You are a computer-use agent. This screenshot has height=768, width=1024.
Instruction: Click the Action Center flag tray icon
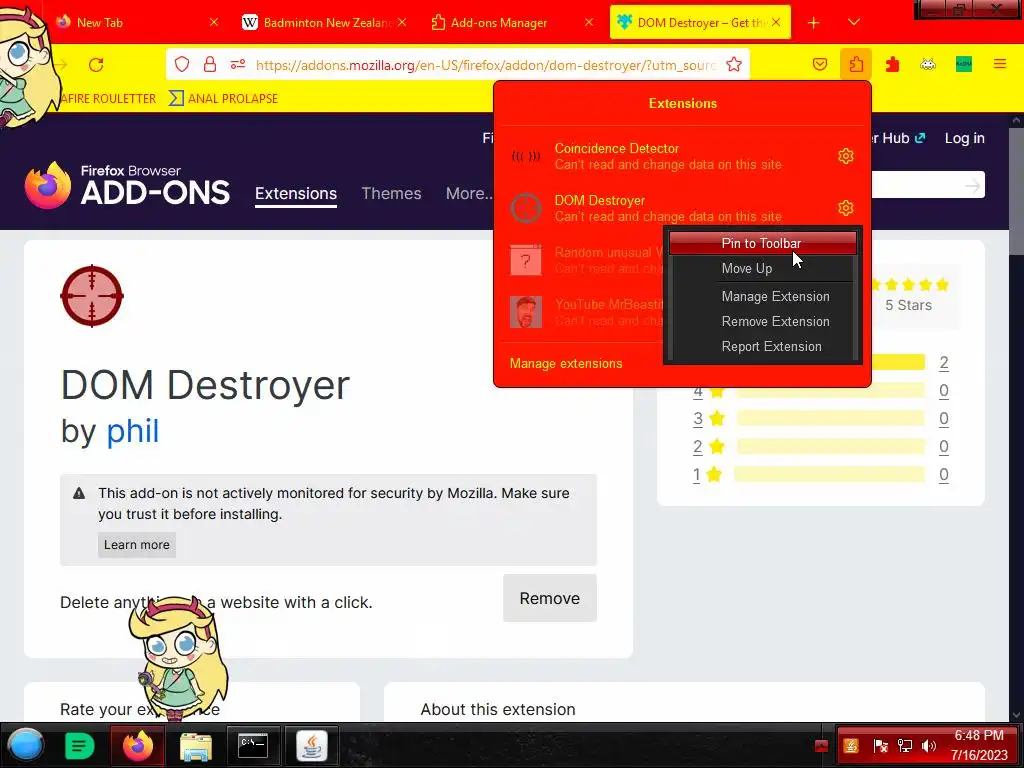click(880, 746)
